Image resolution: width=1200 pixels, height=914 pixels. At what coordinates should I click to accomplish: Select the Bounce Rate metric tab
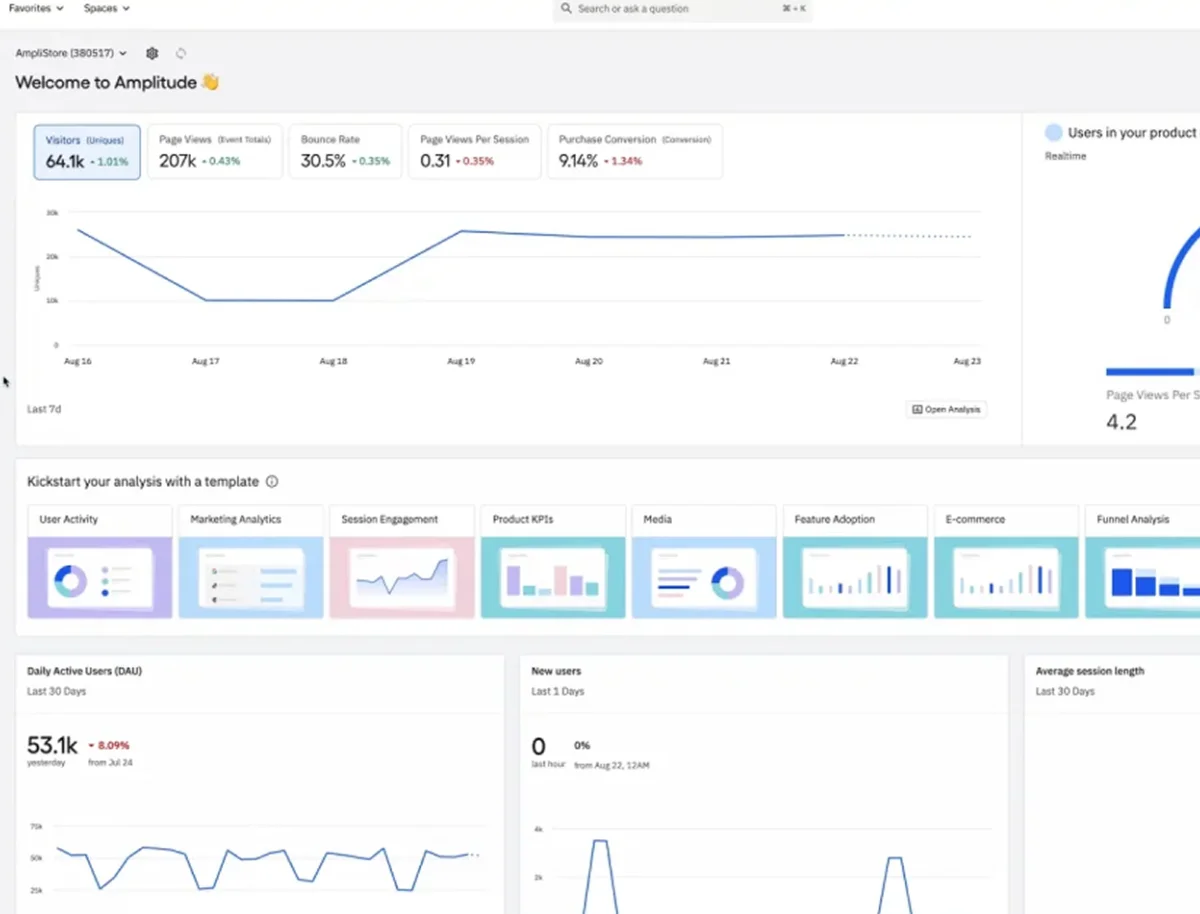coord(346,152)
